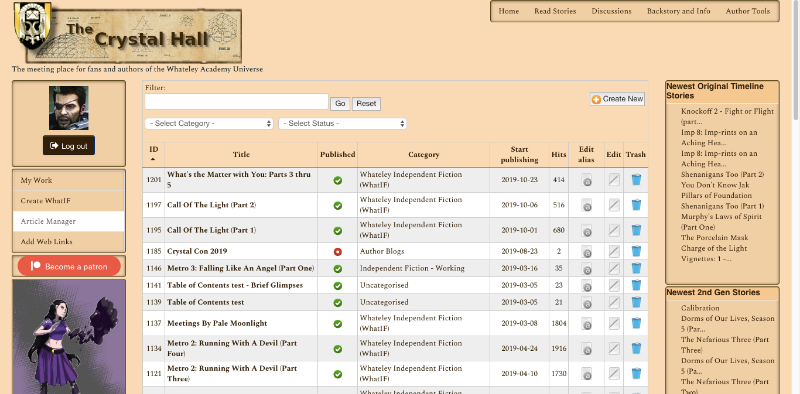Click Become a patron button
The image size is (800, 394).
point(69,266)
